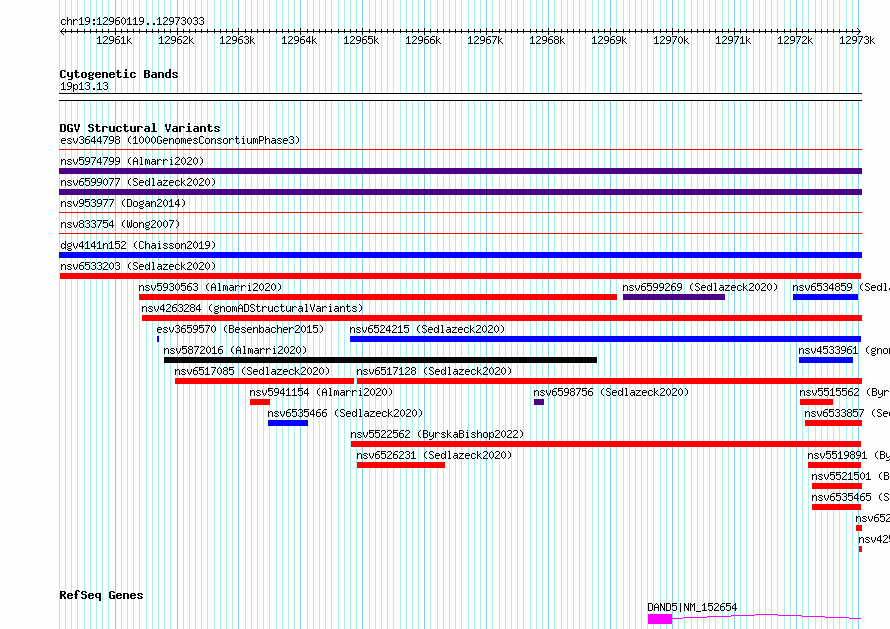Open the nsv5522562 ByrskaBishop2022 label
Viewport: 890px width, 629px height.
[x=437, y=434]
